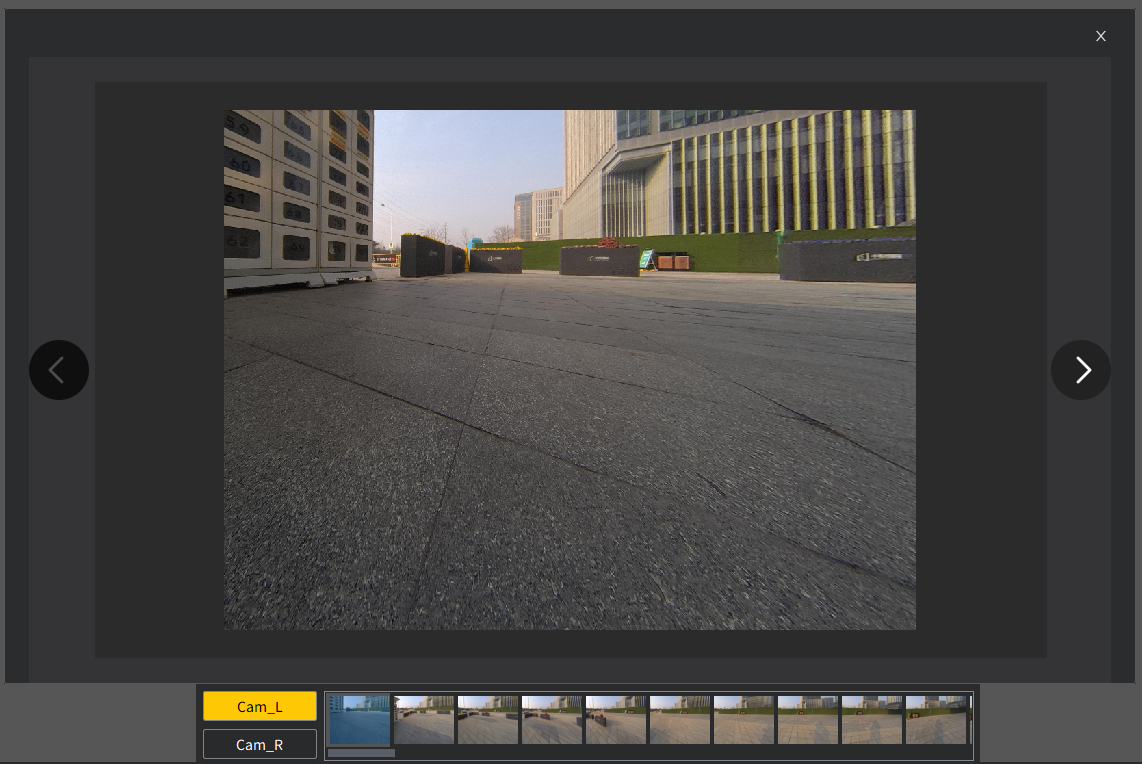Click the main preview photo of plaza
Viewport: 1142px width, 764px height.
[x=570, y=420]
